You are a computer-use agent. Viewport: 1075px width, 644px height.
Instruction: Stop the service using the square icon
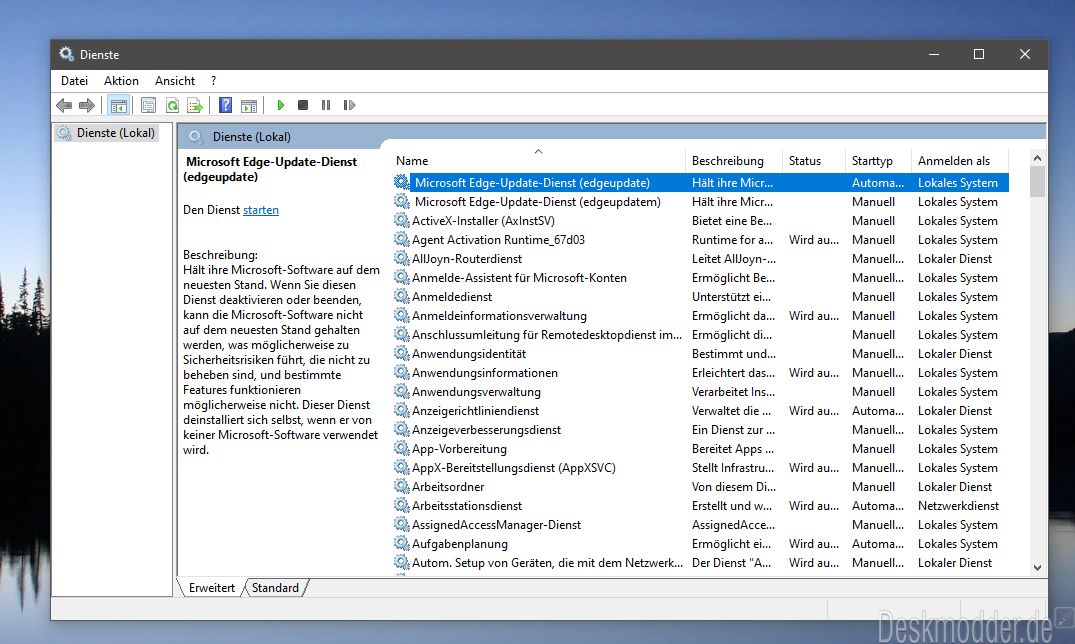coord(303,106)
